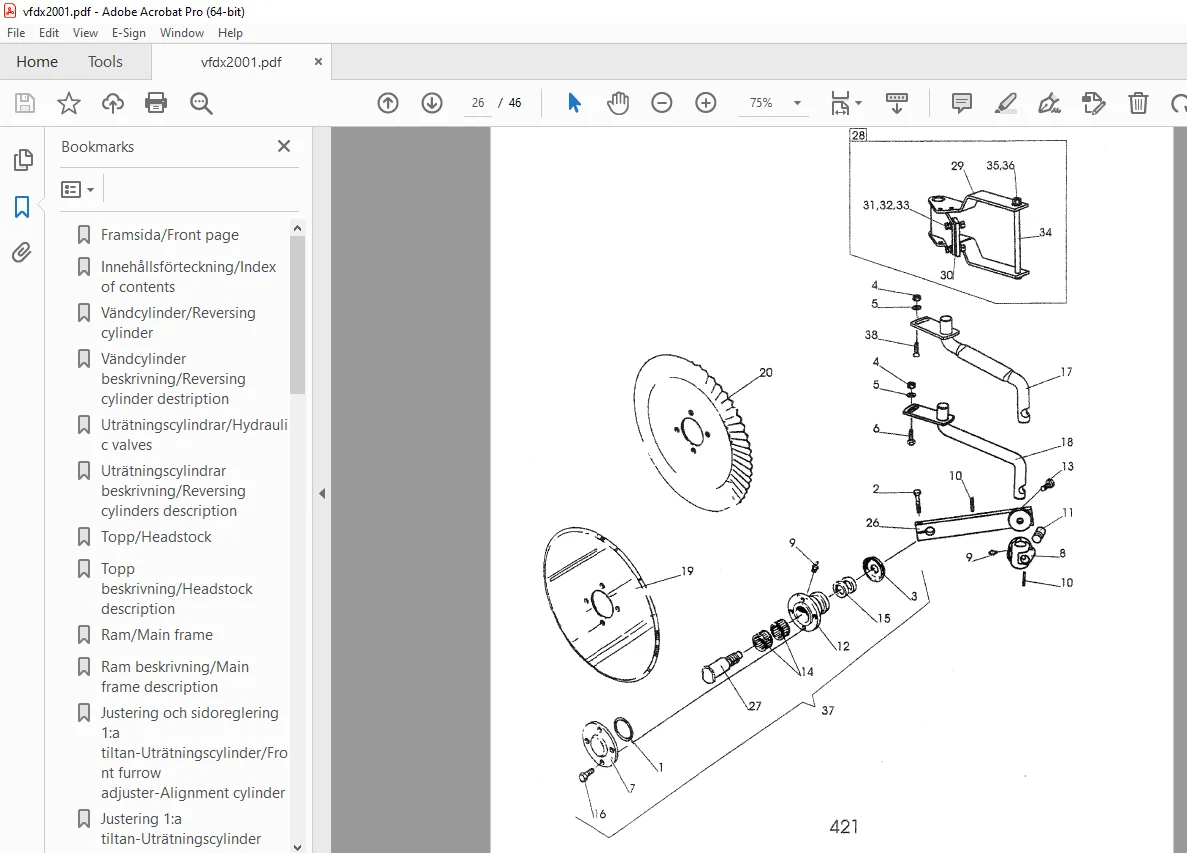Open bookmarks options list dropdown
The image size is (1187, 853).
tap(77, 189)
